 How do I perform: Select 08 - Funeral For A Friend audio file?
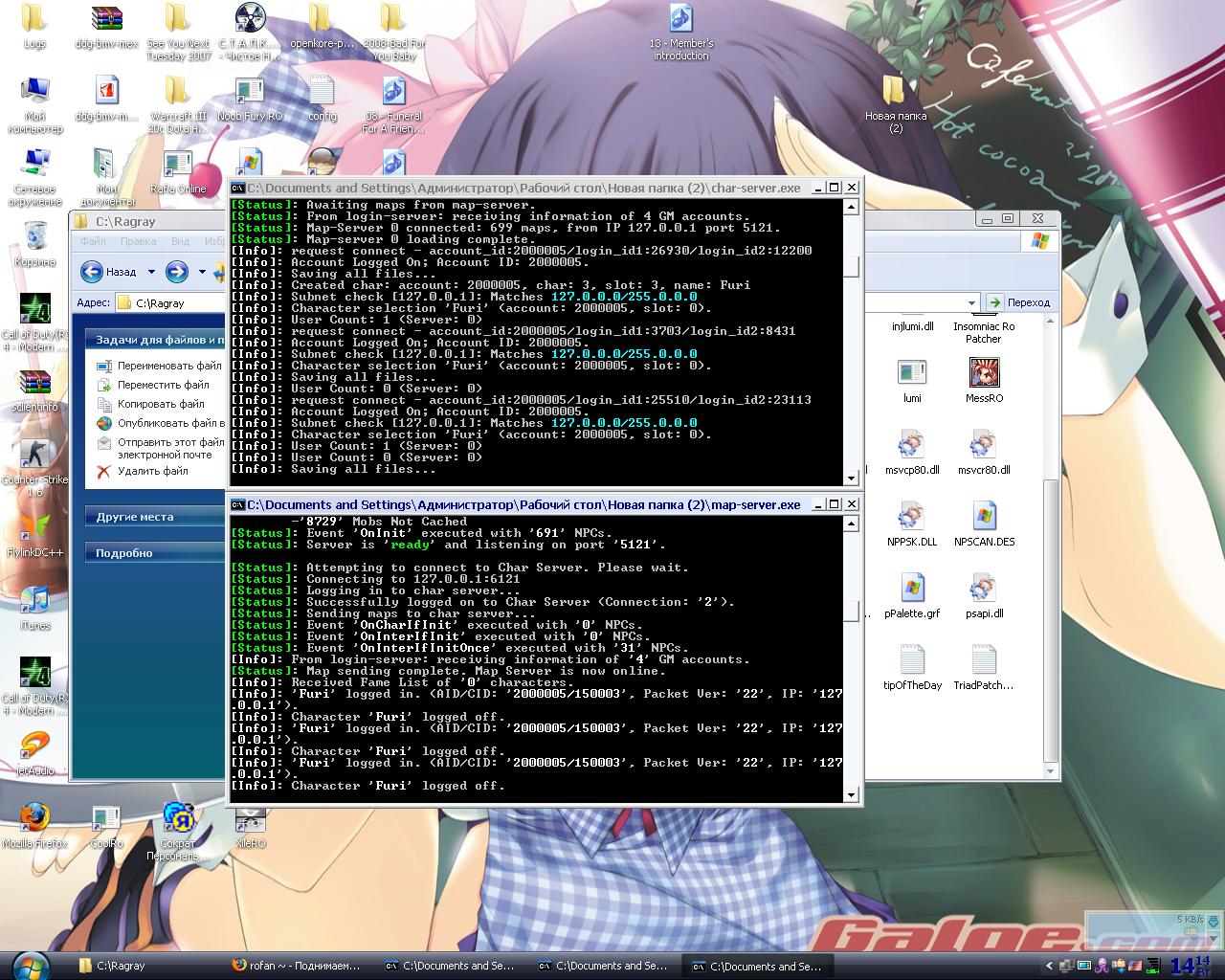click(x=393, y=105)
